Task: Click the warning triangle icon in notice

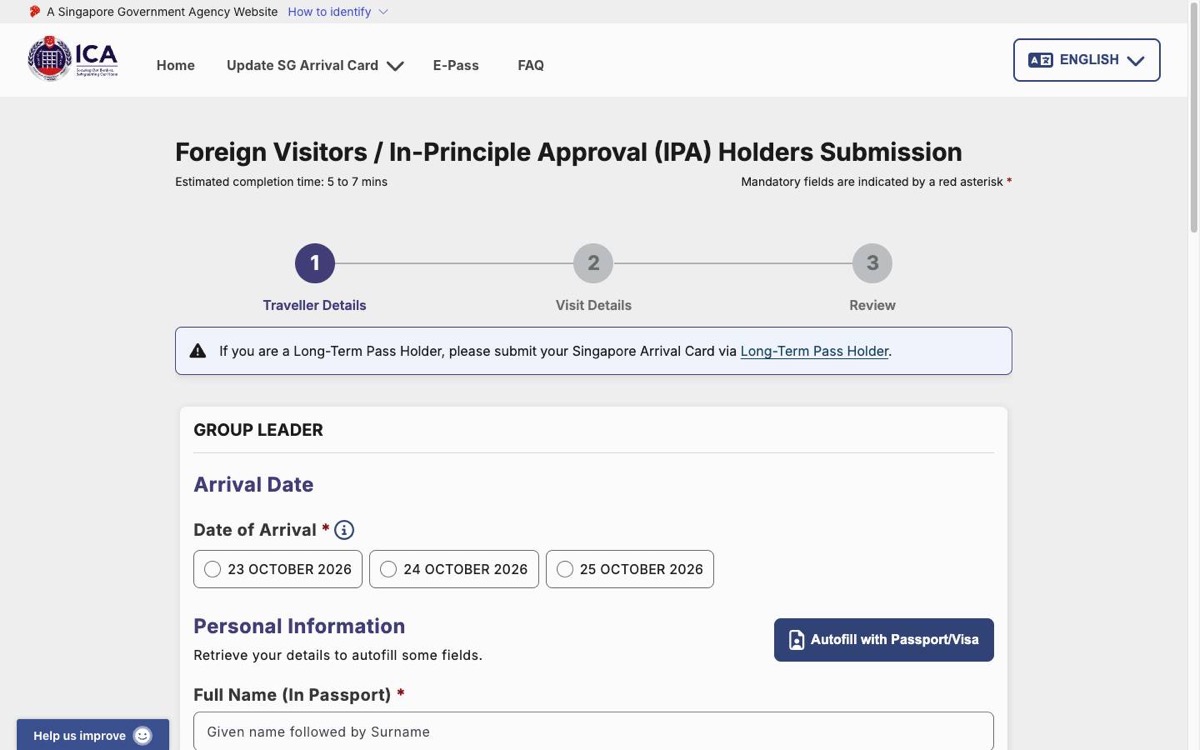Action: pos(198,351)
